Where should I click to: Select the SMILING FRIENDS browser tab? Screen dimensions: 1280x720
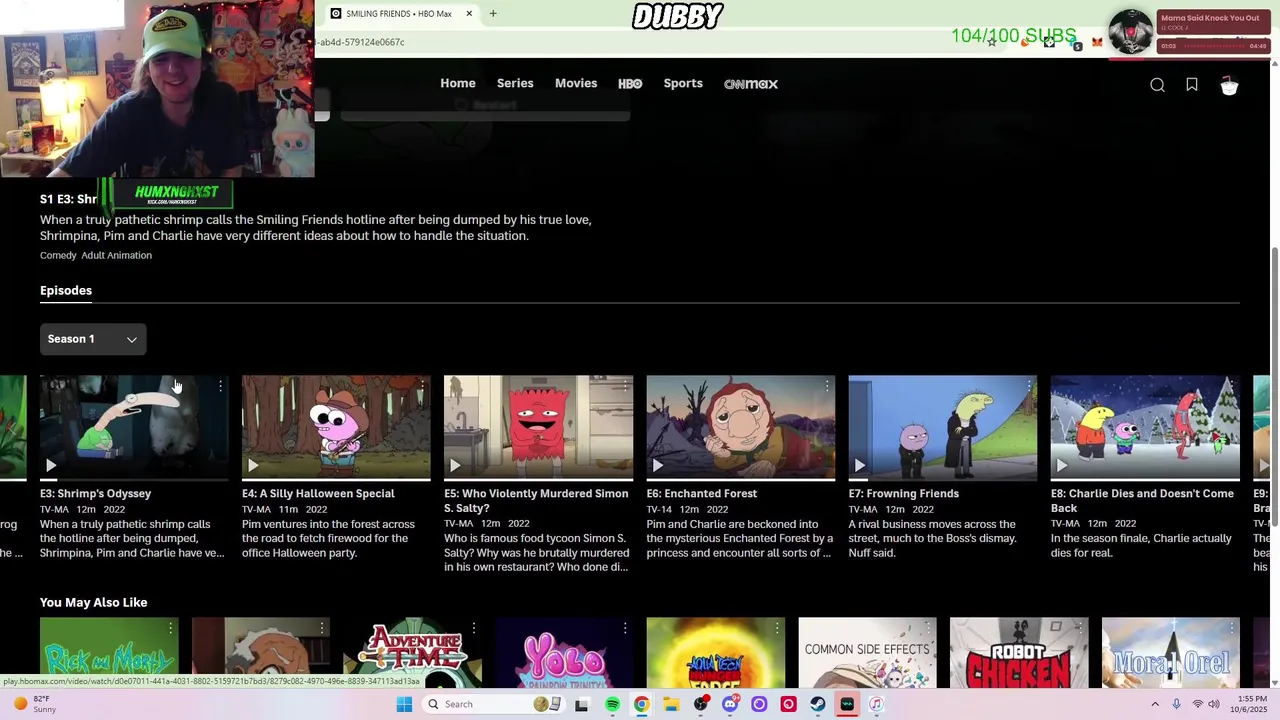[x=398, y=14]
